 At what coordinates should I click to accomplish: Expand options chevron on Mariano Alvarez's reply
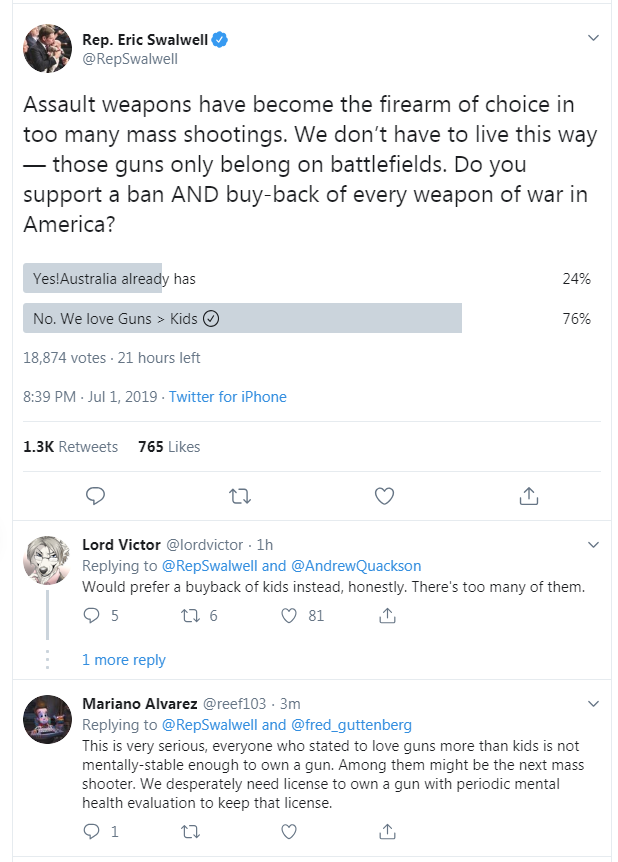click(x=593, y=704)
